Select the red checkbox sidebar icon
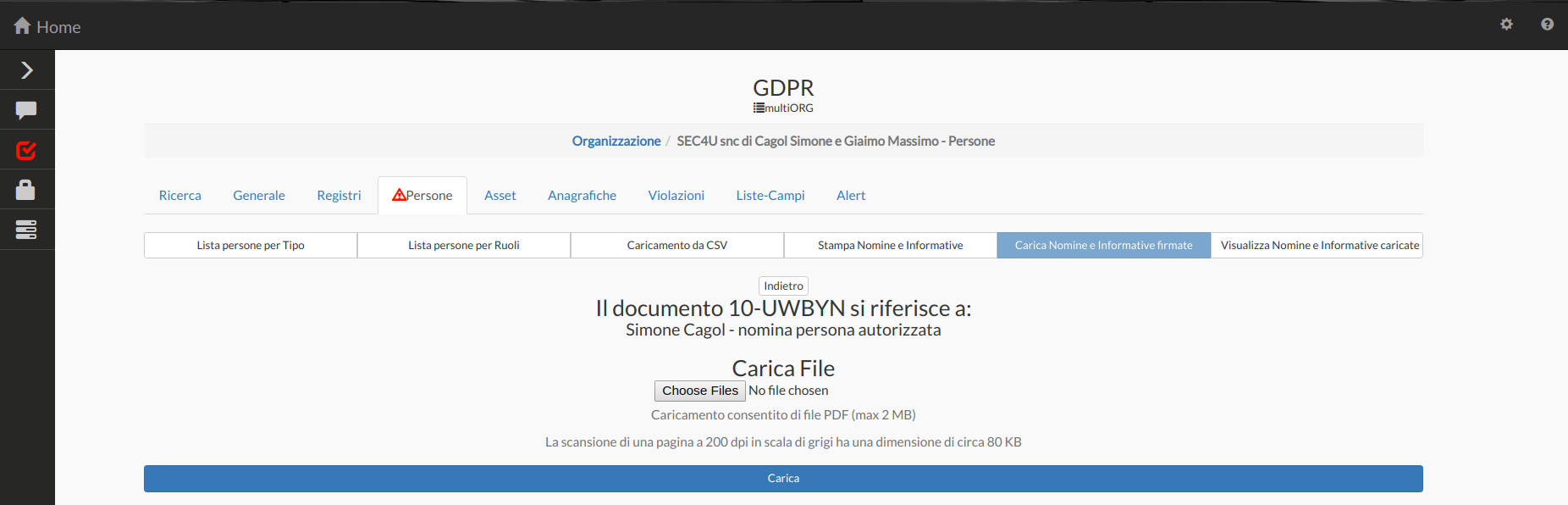Image resolution: width=1568 pixels, height=505 pixels. (x=26, y=150)
